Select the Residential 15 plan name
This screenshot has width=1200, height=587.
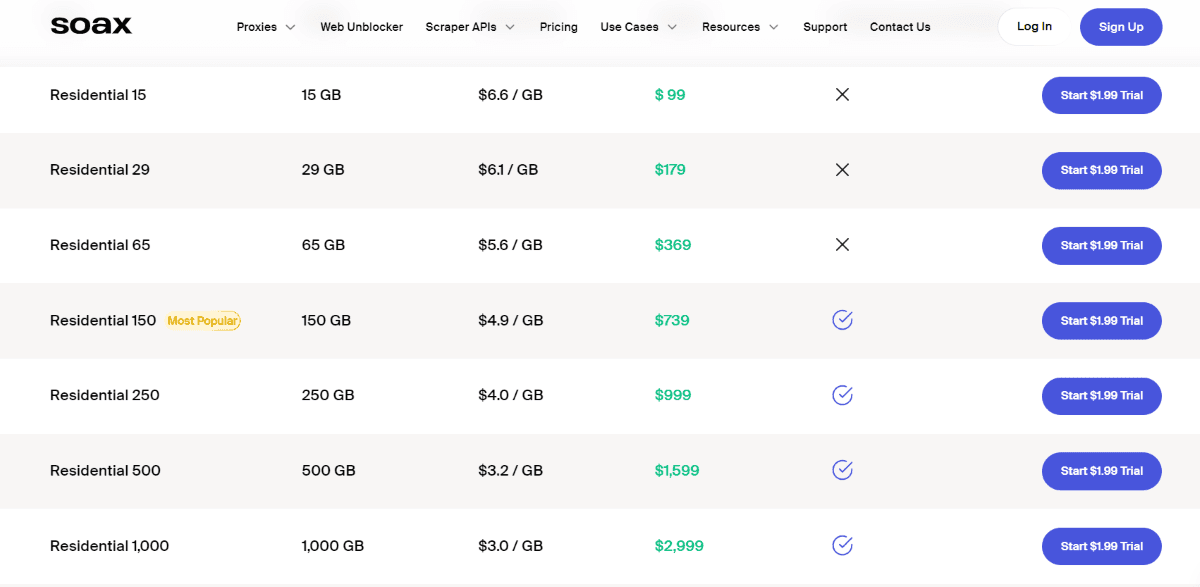pyautogui.click(x=98, y=95)
